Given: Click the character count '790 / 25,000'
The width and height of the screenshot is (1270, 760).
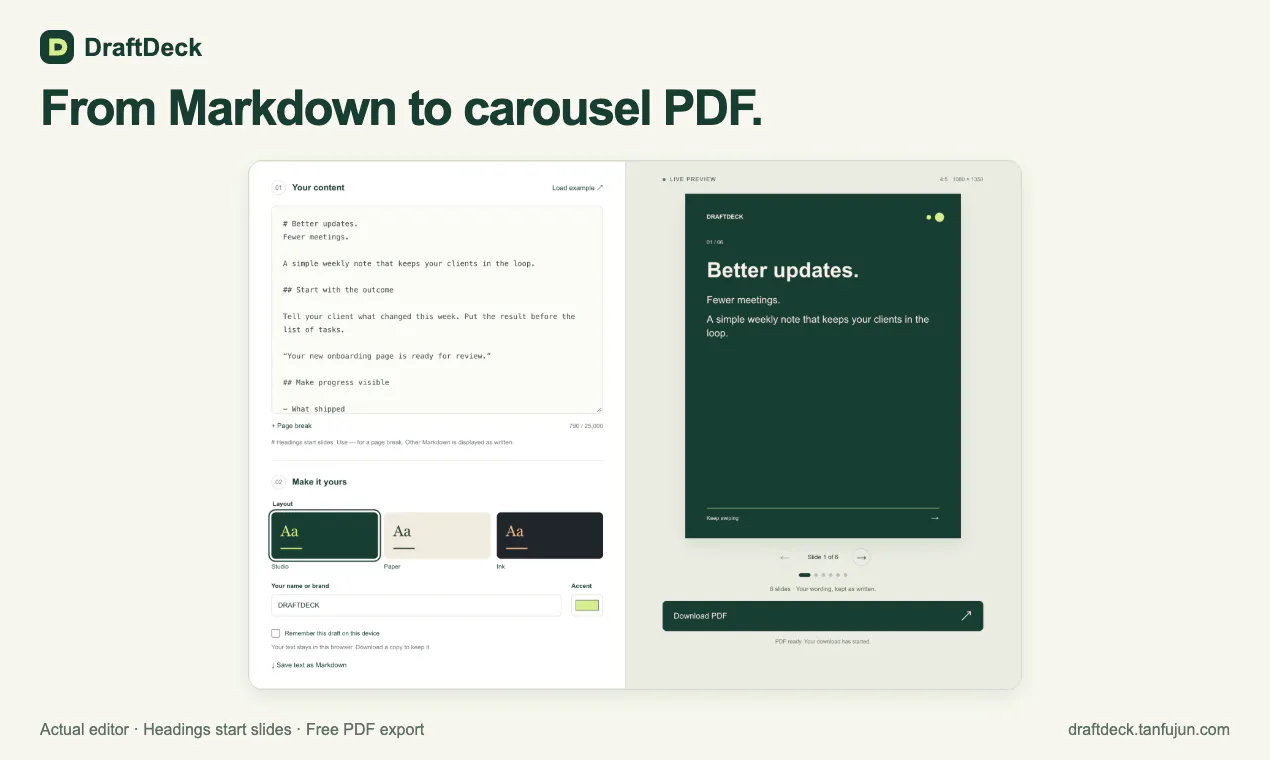Looking at the screenshot, I should 586,426.
